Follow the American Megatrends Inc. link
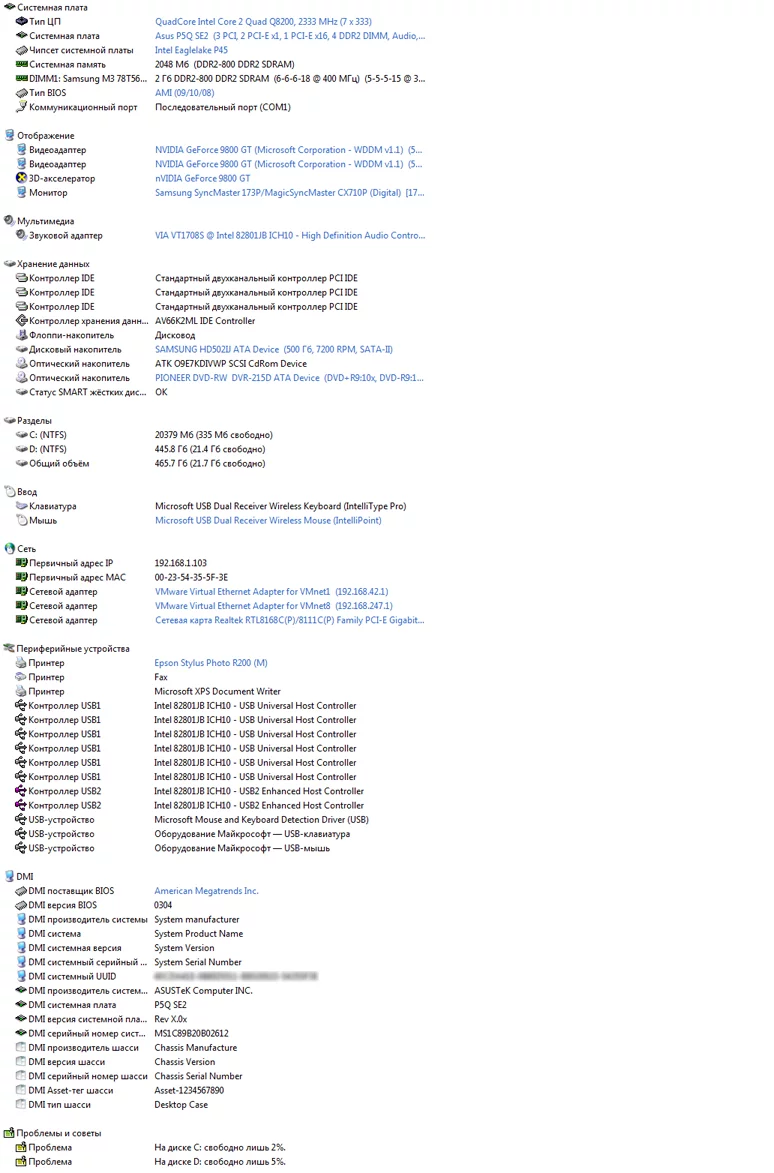The width and height of the screenshot is (774, 1173). click(x=206, y=890)
